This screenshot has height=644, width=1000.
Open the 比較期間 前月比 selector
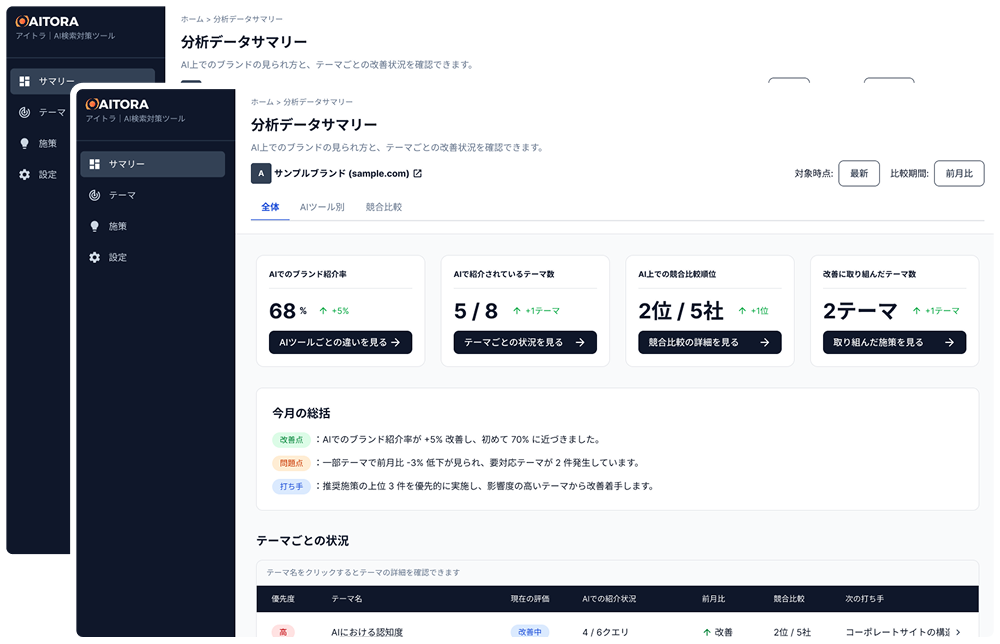click(959, 173)
